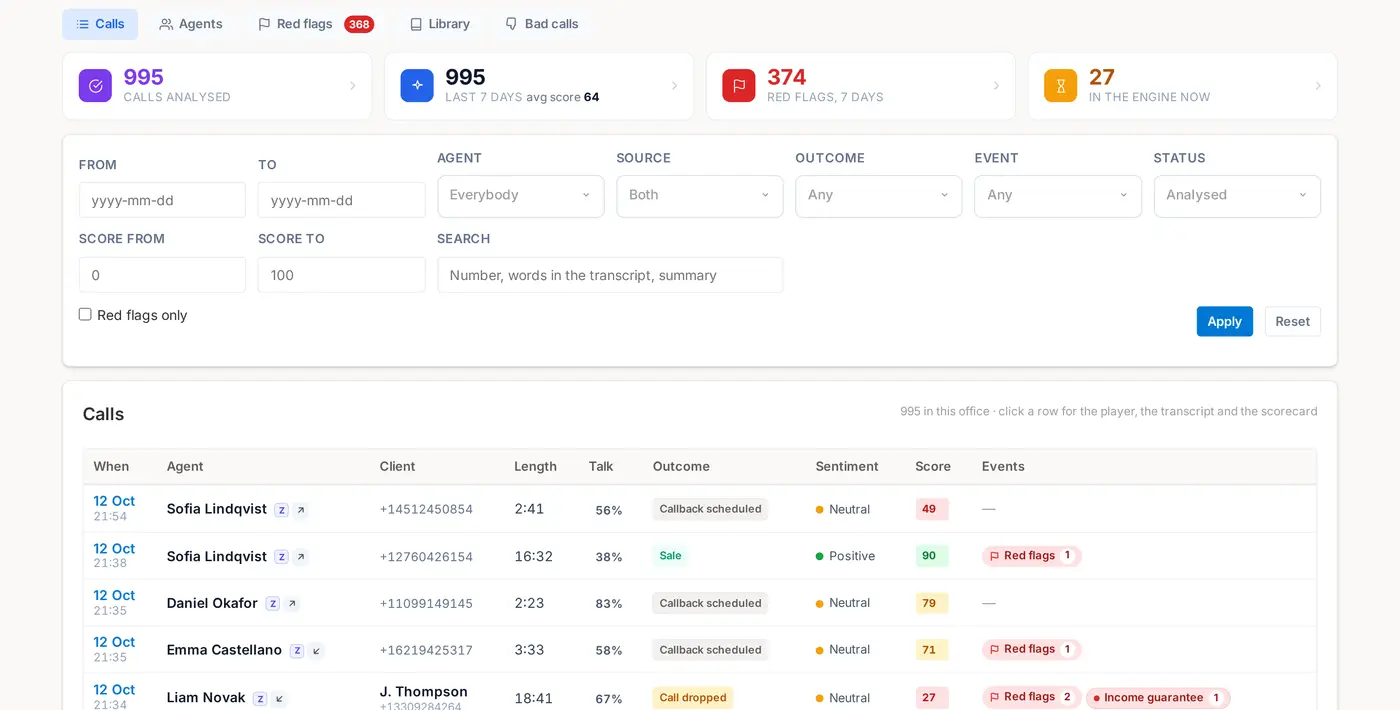Viewport: 1400px width, 710px height.
Task: Enable the Red flags only checkbox
Action: coord(85,314)
